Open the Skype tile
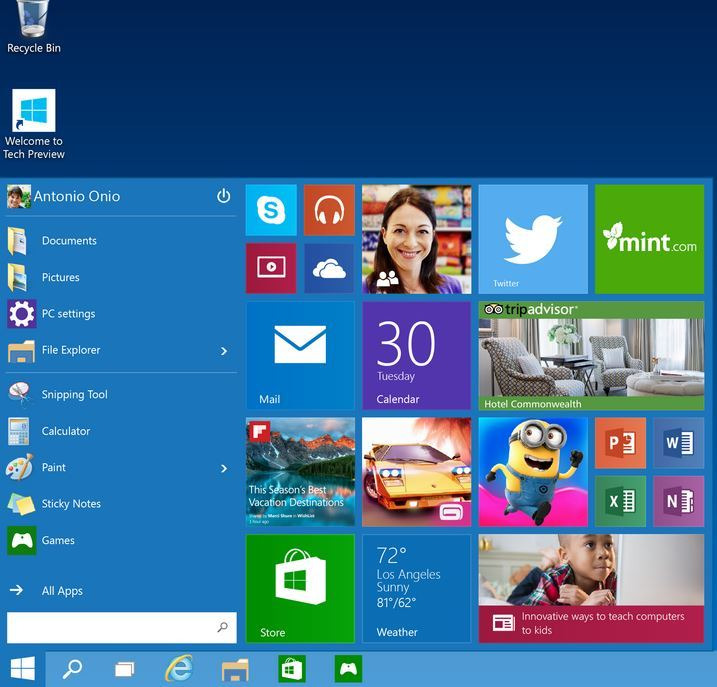This screenshot has height=687, width=717. 271,210
